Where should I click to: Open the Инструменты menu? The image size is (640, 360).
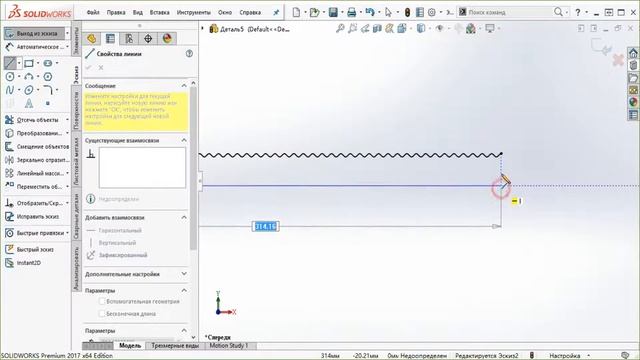[193, 12]
